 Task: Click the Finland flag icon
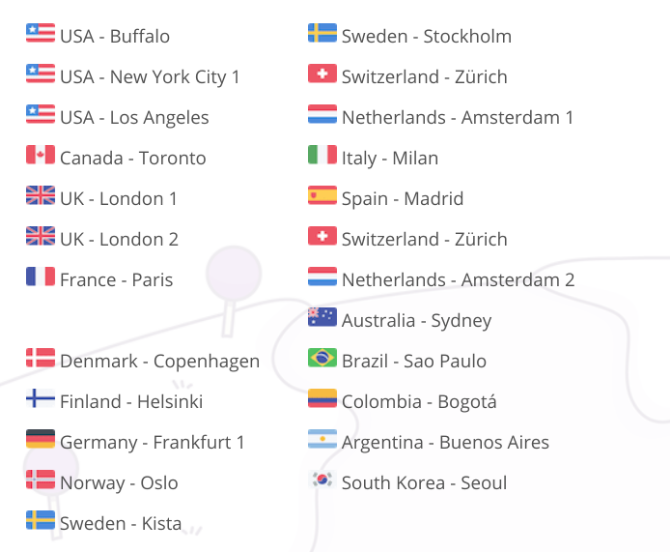(x=40, y=400)
